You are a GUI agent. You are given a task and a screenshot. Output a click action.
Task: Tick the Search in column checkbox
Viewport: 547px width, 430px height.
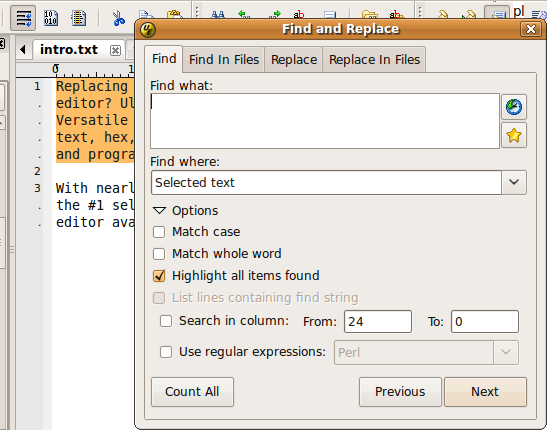pos(166,321)
